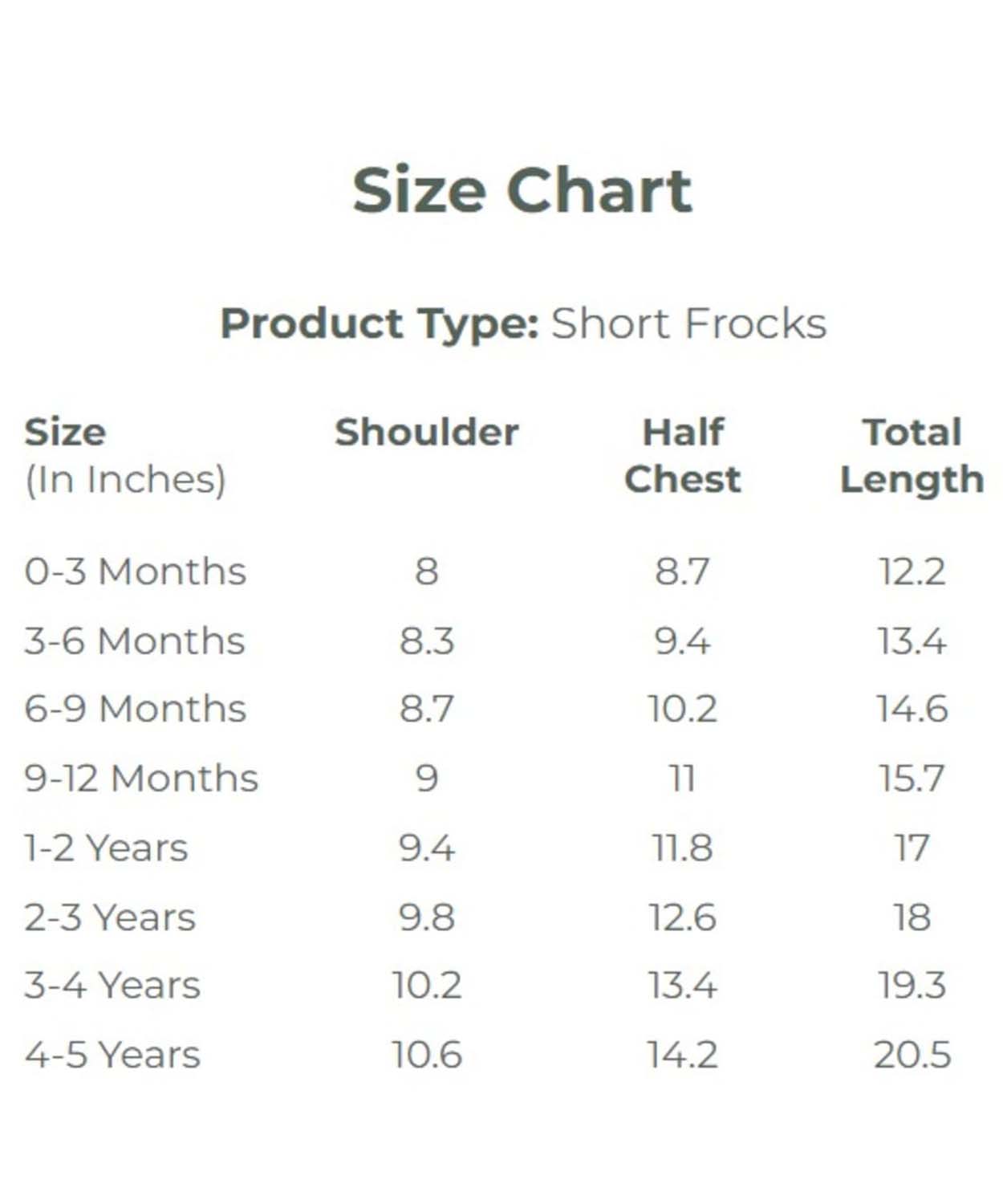This screenshot has width=1003, height=1204.
Task: Click the 9-12 Months row label
Action: pyautogui.click(x=141, y=778)
